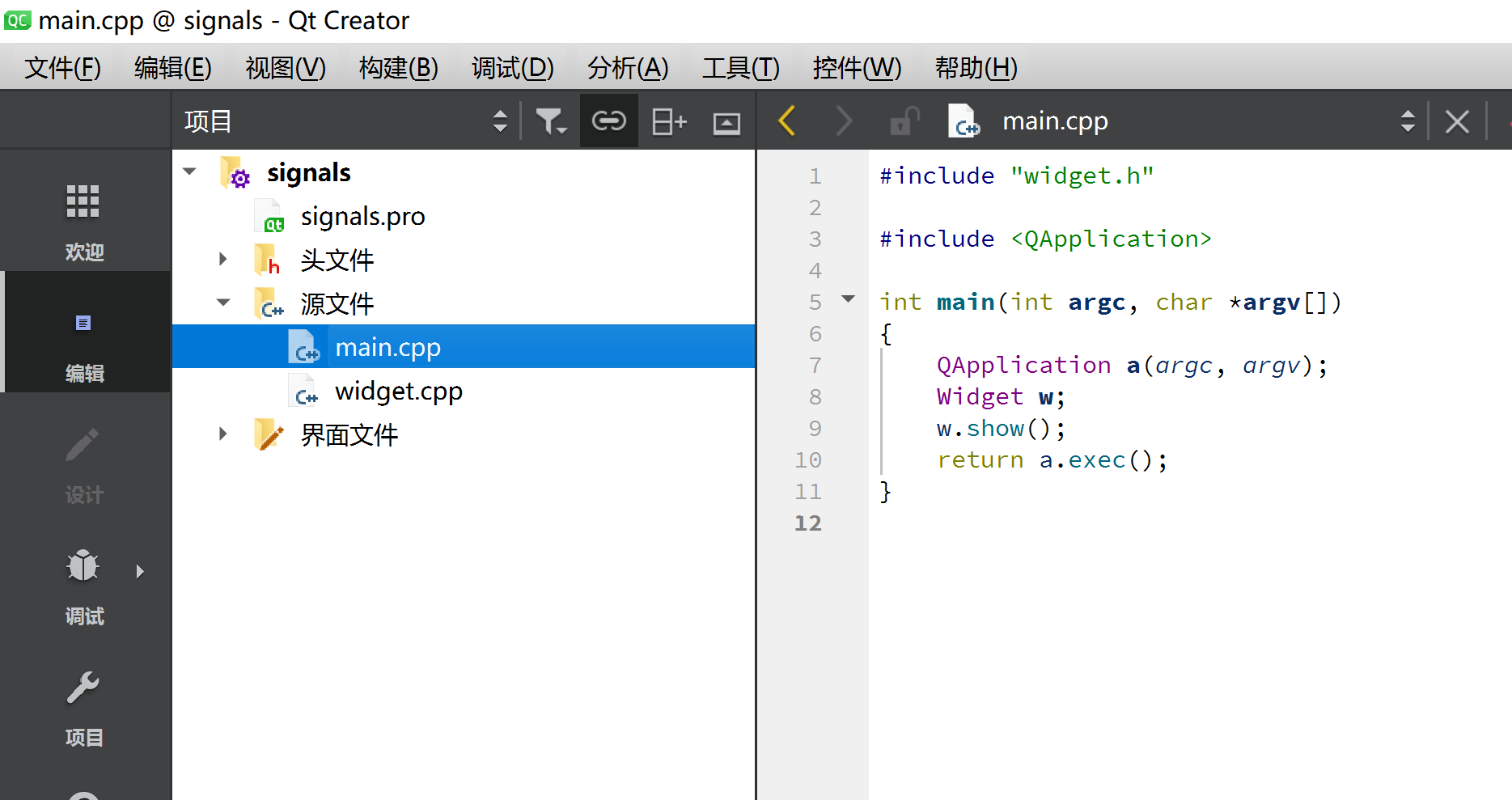Click the filter tree funnel icon
The width and height of the screenshot is (1512, 800).
point(551,121)
